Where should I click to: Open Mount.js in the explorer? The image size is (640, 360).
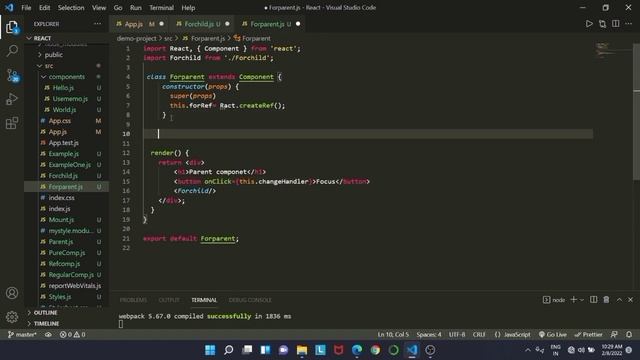coord(67,220)
